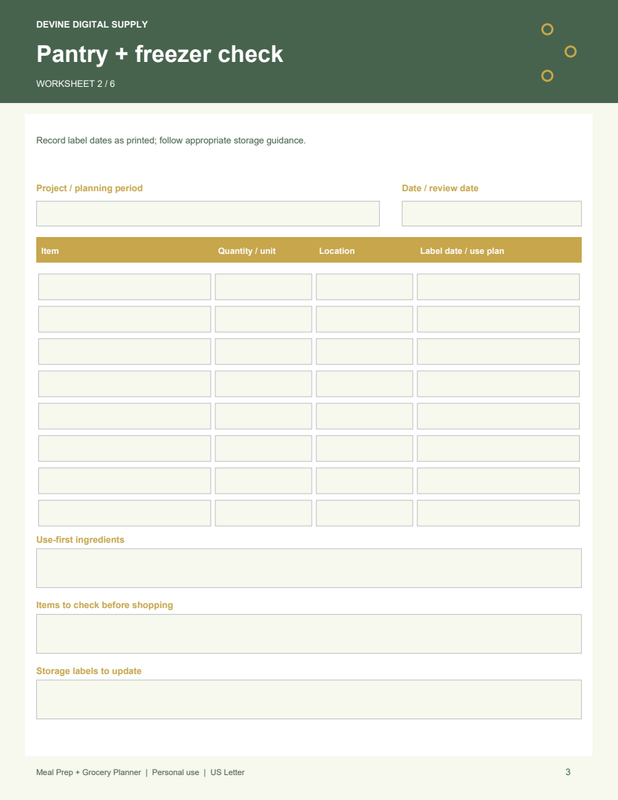618x800 pixels.
Task: Select the 'Quantity / unit' column header
Action: coord(246,251)
